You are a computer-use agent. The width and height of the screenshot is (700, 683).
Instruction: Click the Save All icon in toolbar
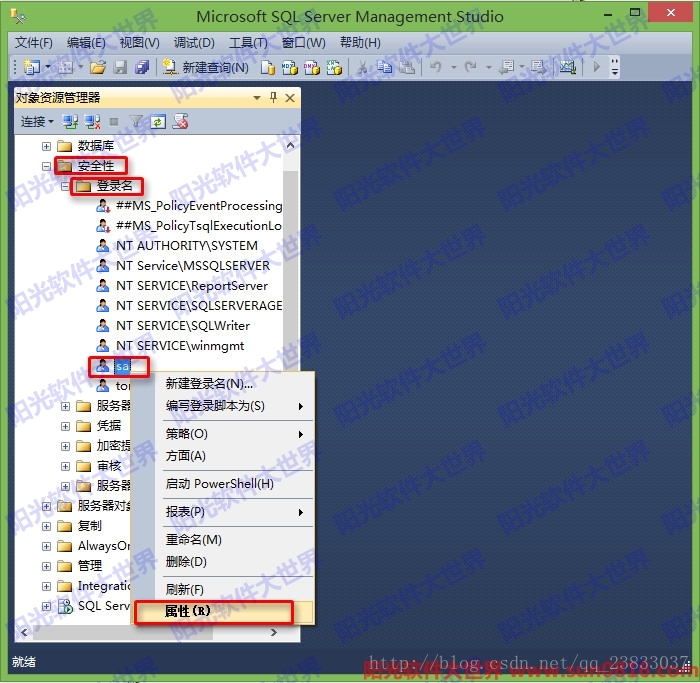[142, 67]
